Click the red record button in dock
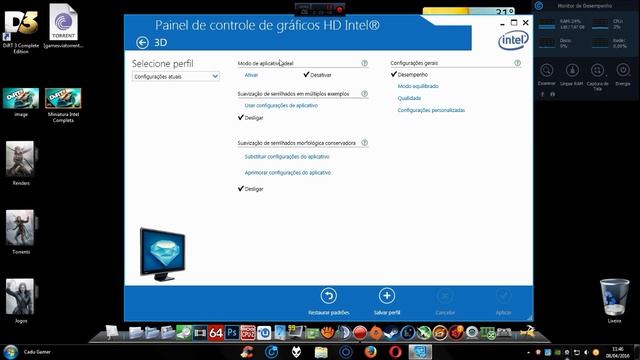640x360 pixels. point(360,333)
